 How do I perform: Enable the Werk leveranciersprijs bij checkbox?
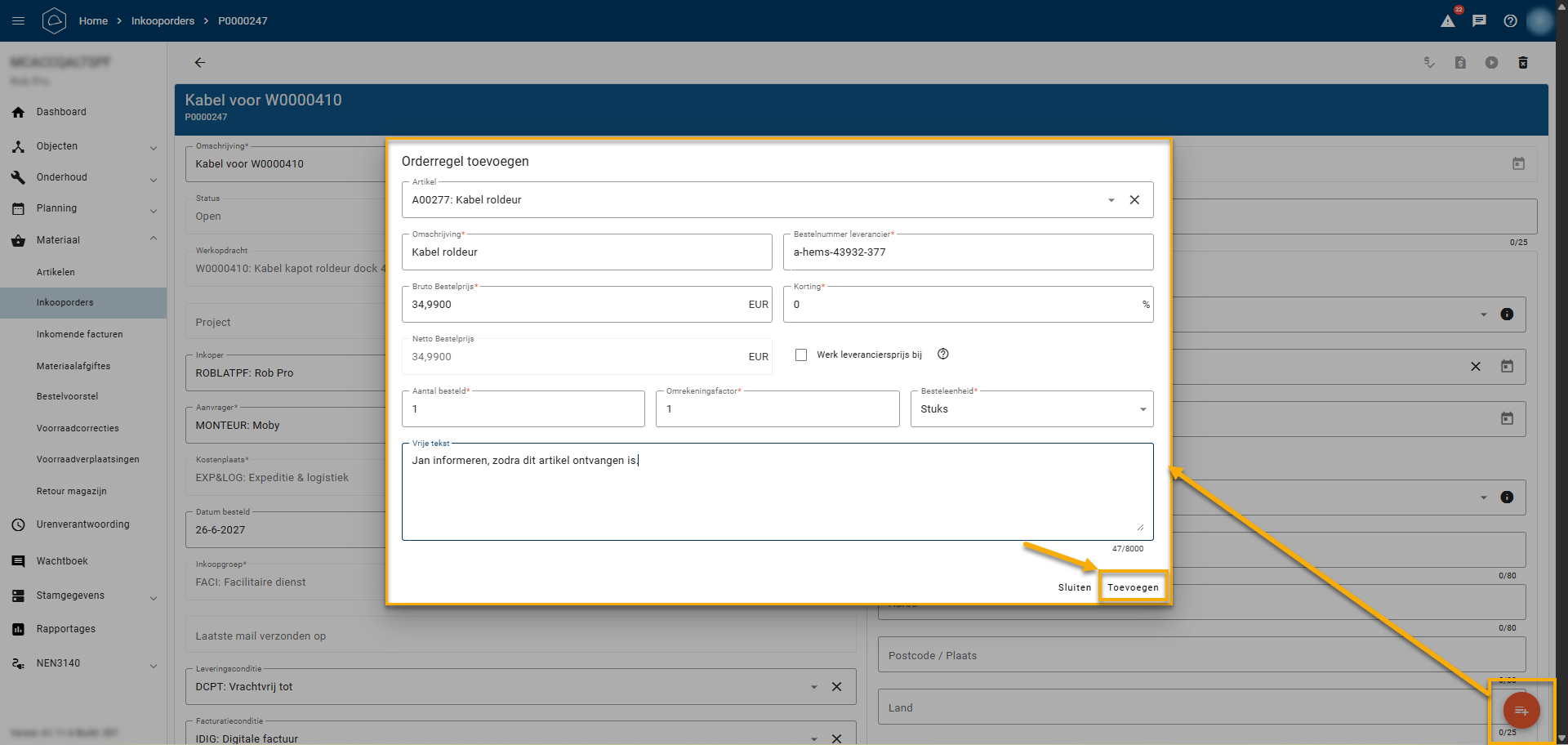[801, 355]
